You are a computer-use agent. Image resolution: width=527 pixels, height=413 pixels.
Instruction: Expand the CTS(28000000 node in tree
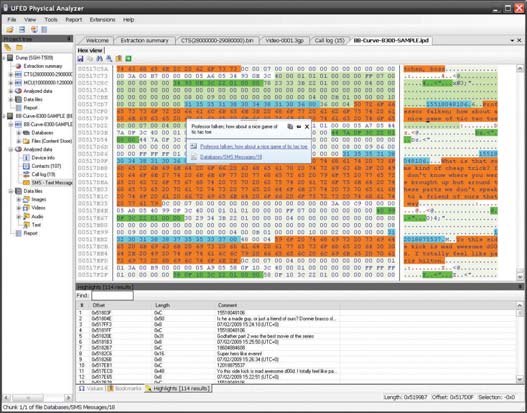[11, 74]
